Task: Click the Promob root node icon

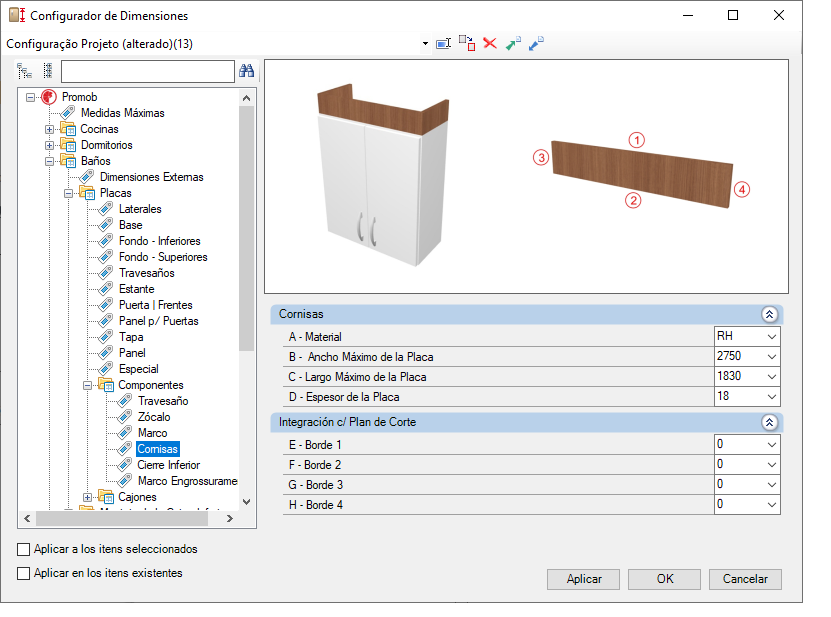Action: tap(49, 97)
